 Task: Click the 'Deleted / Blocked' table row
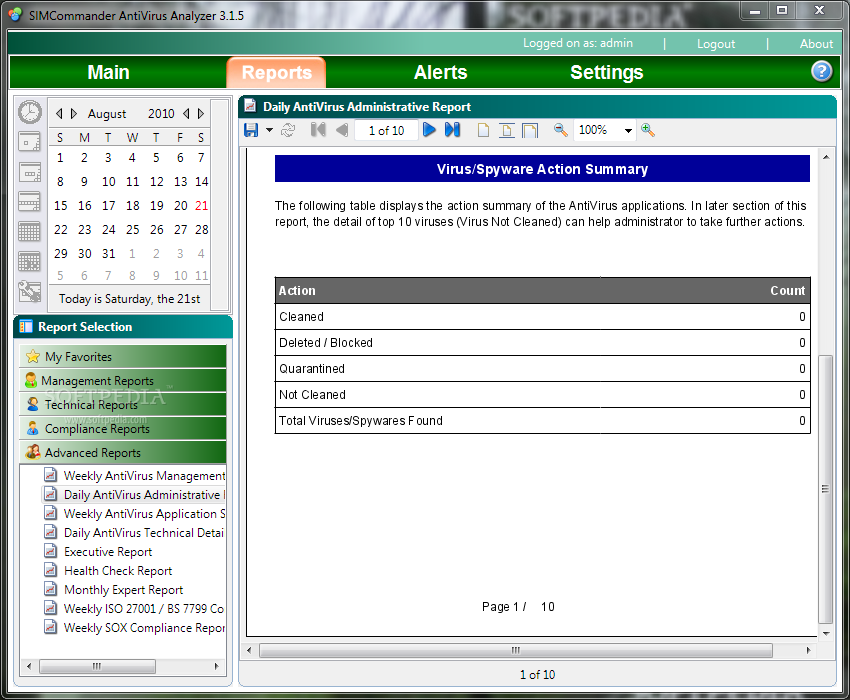tap(542, 343)
